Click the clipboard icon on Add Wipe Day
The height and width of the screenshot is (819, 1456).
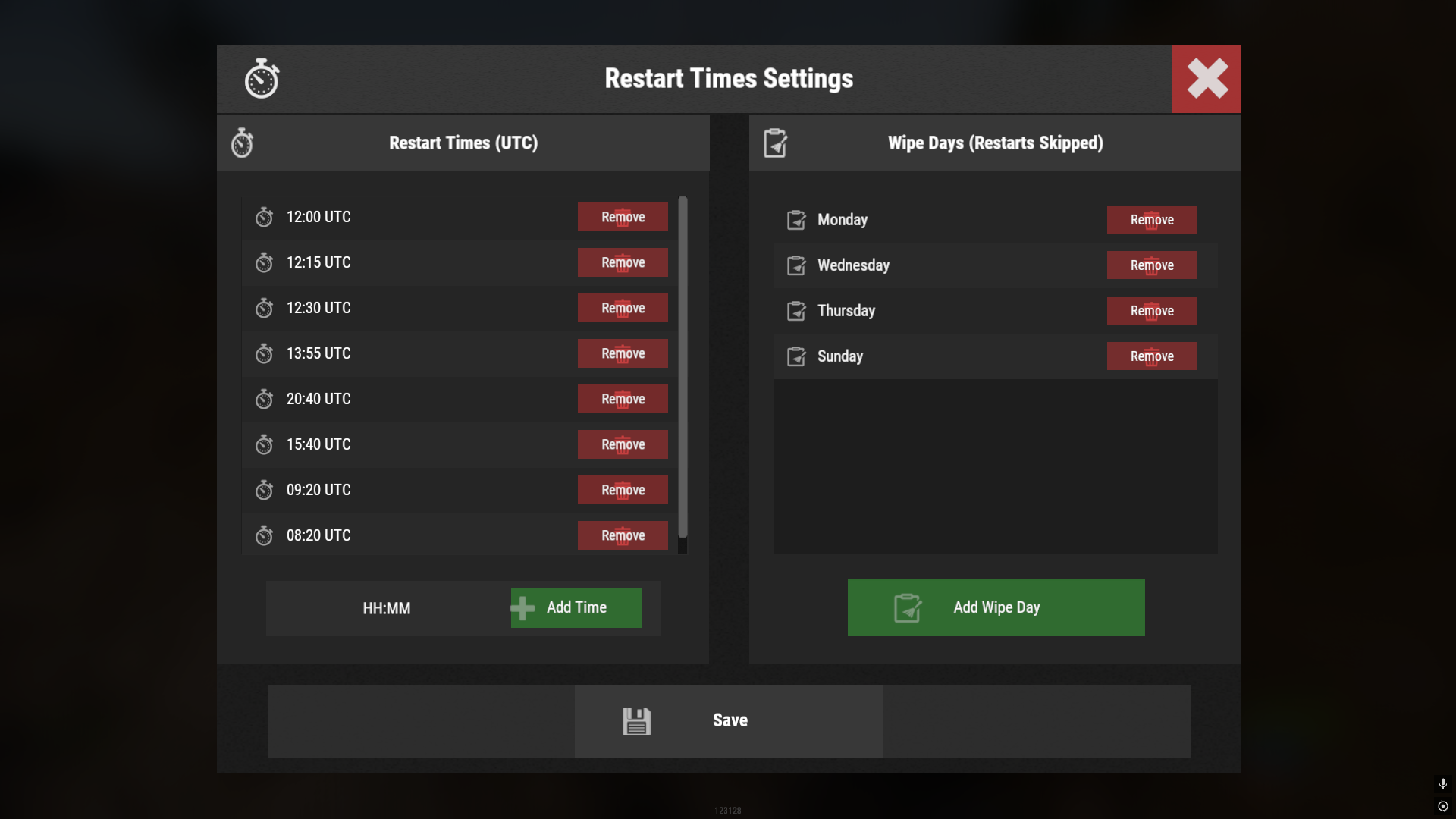click(908, 607)
